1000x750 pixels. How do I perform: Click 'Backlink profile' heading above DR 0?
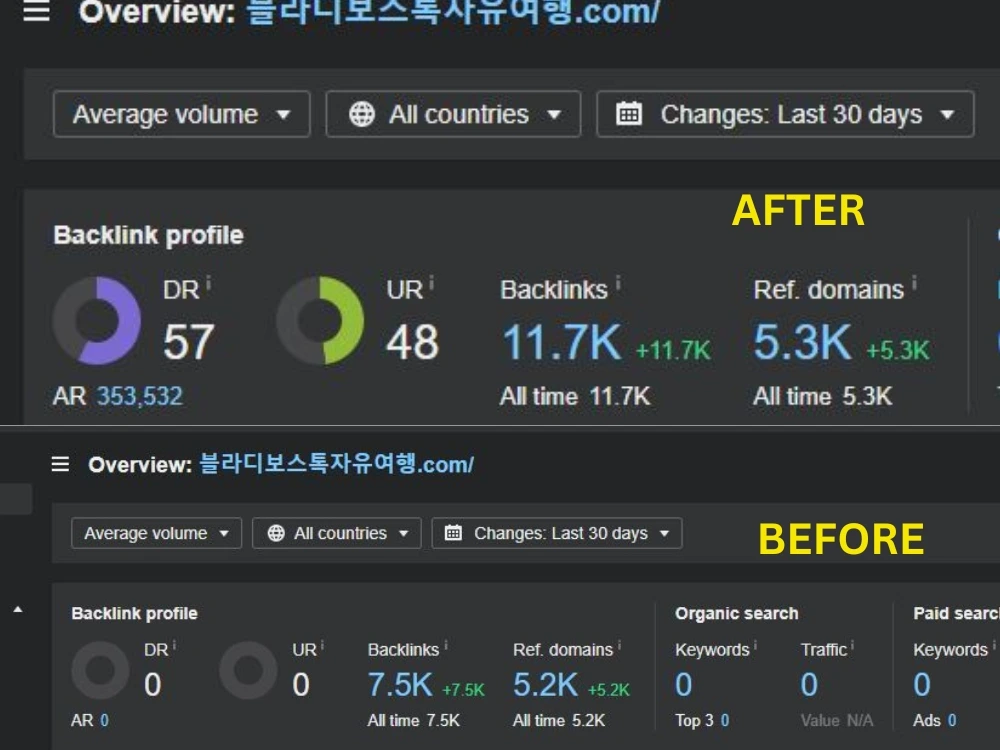click(x=135, y=614)
